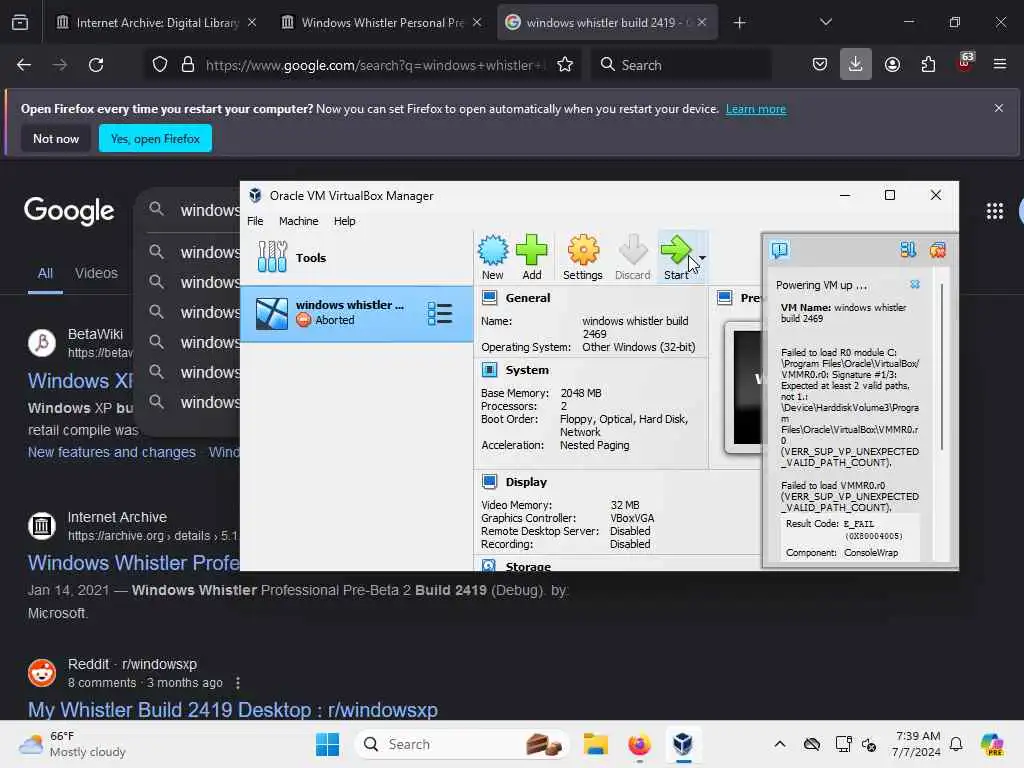This screenshot has width=1024, height=768.
Task: Click the Save to Pocket icon
Action: pos(820,65)
